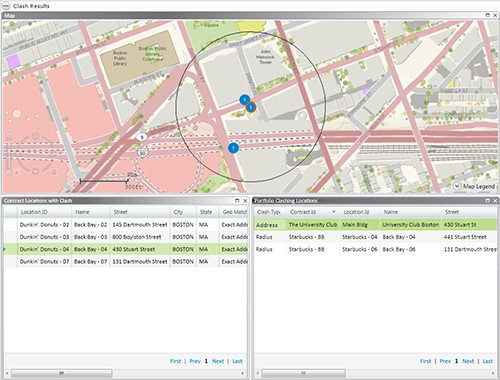
Task: Go to Last page in Contract Locations panel
Action: pyautogui.click(x=237, y=361)
